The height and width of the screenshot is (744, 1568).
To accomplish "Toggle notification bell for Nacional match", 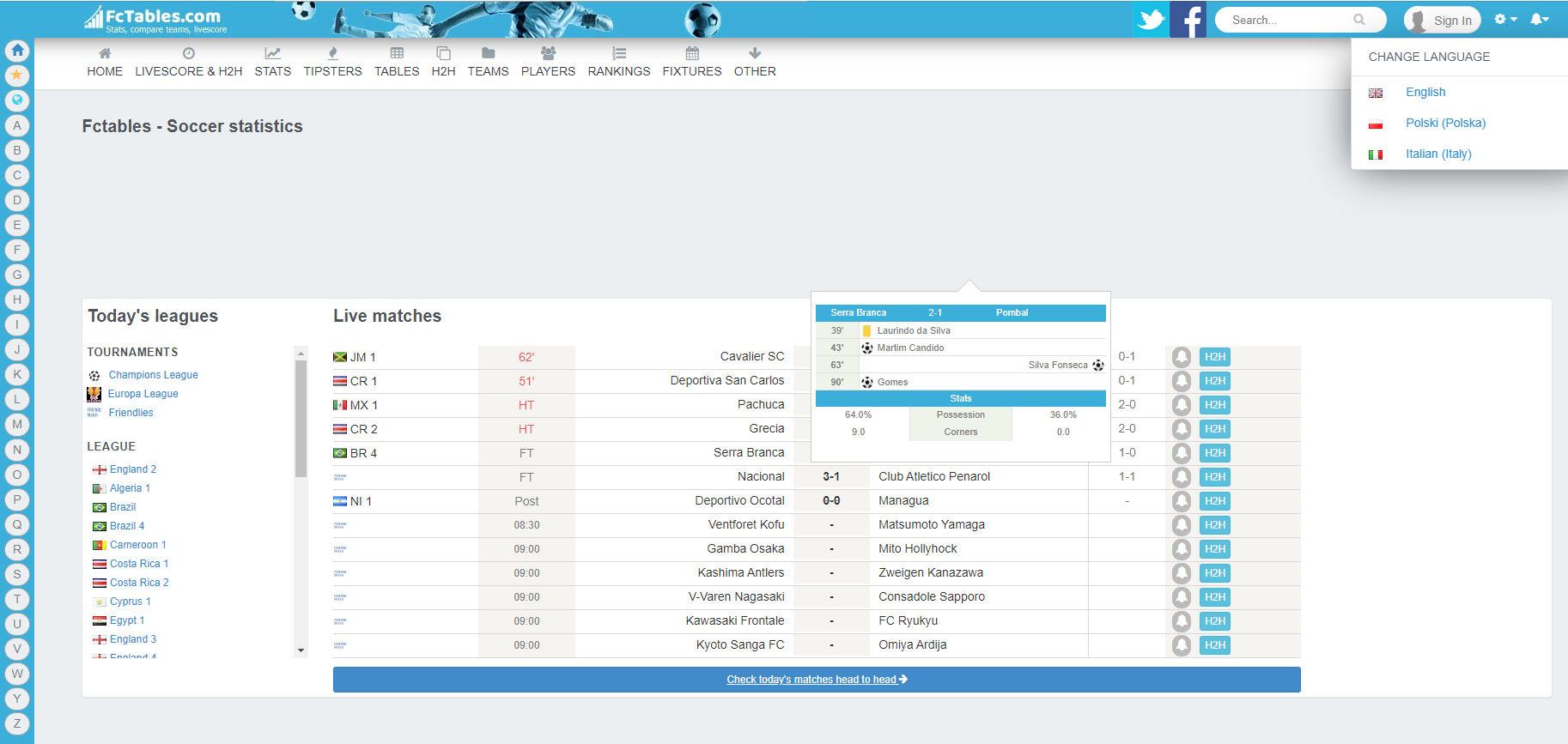I will coord(1182,477).
